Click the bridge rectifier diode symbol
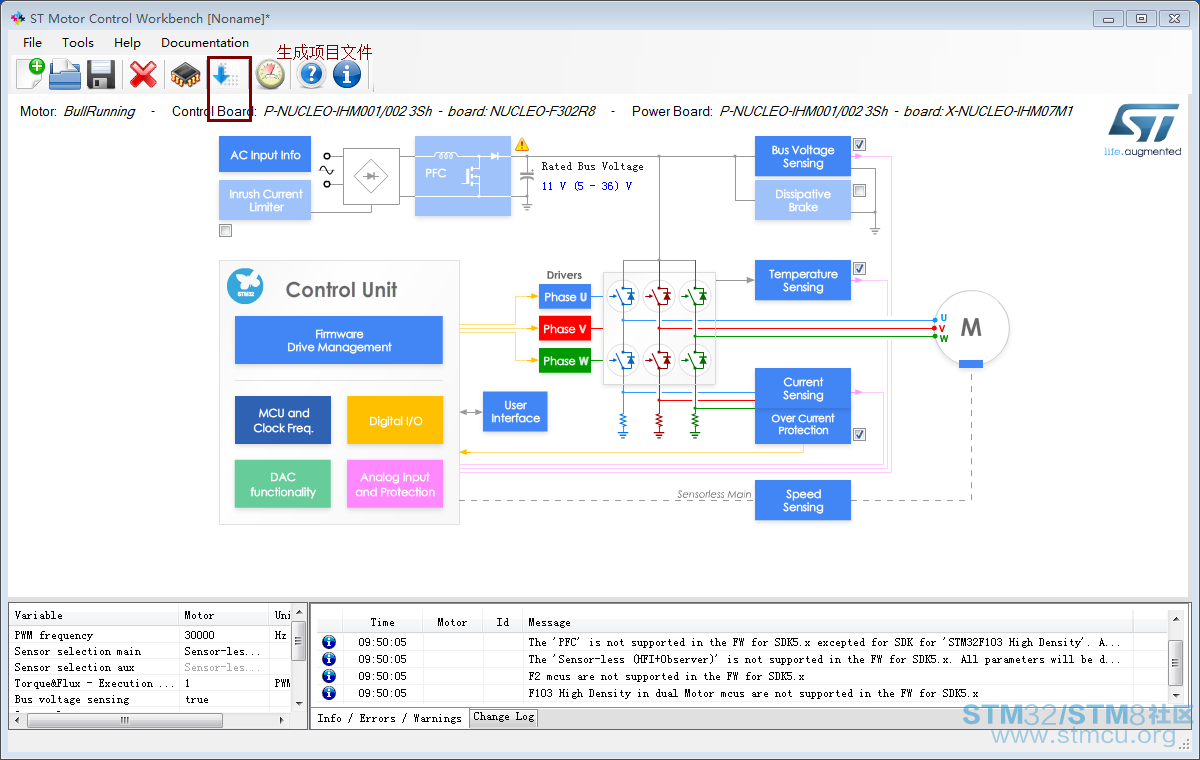The image size is (1200, 760). coord(371,176)
